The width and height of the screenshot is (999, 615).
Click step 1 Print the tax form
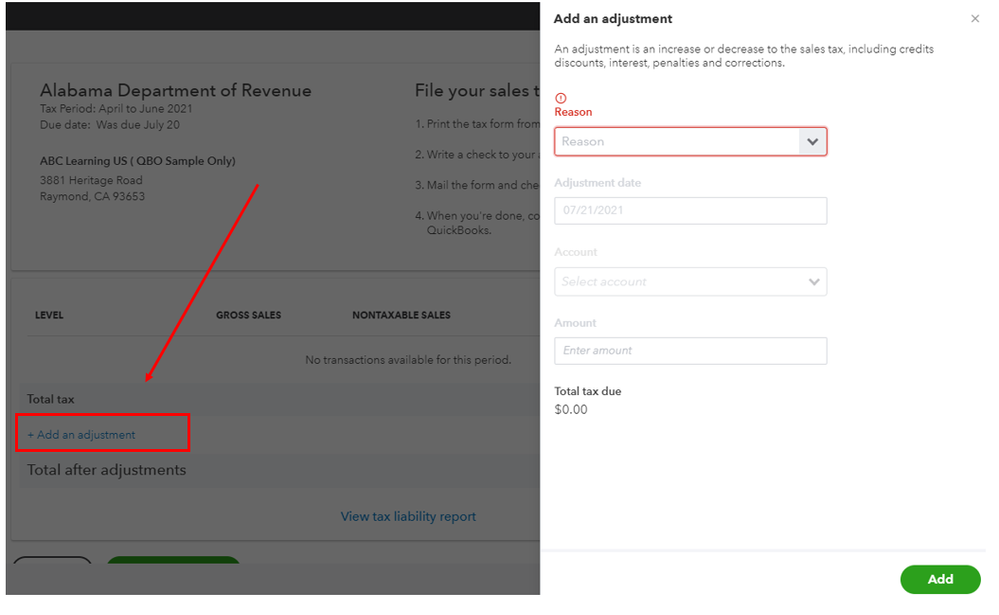point(477,124)
